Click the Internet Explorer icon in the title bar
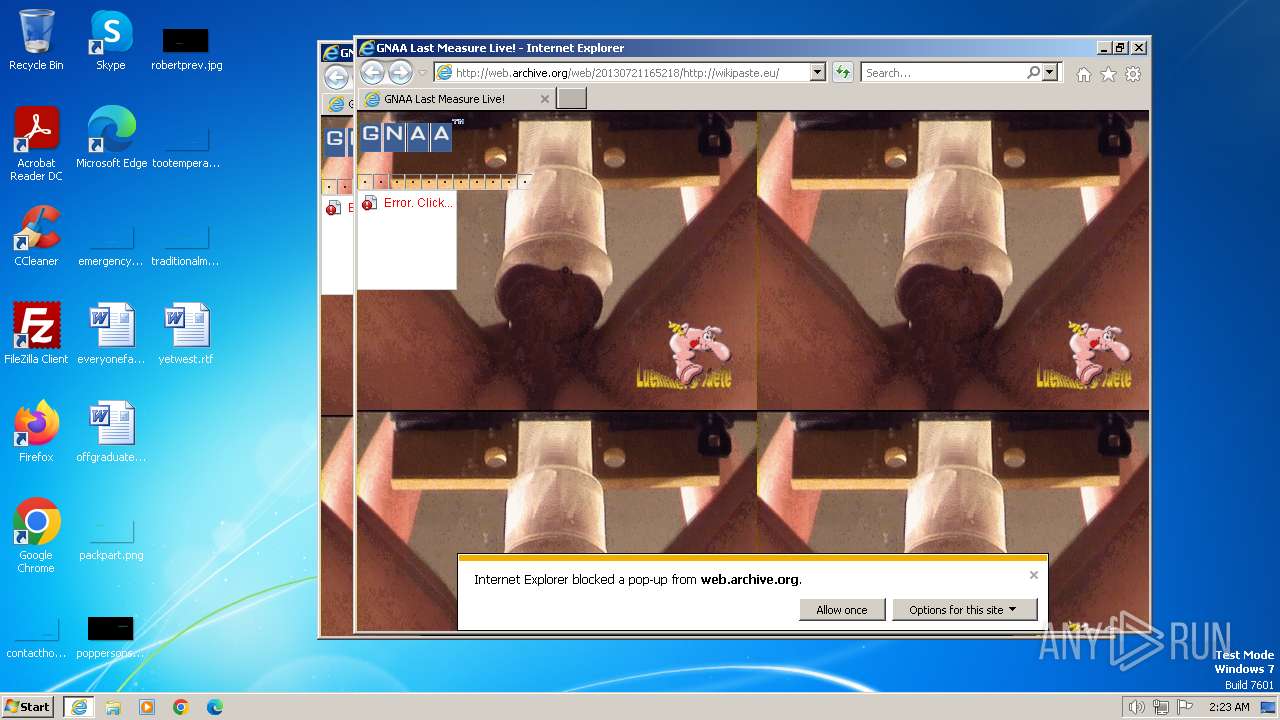The image size is (1280, 720). (367, 47)
